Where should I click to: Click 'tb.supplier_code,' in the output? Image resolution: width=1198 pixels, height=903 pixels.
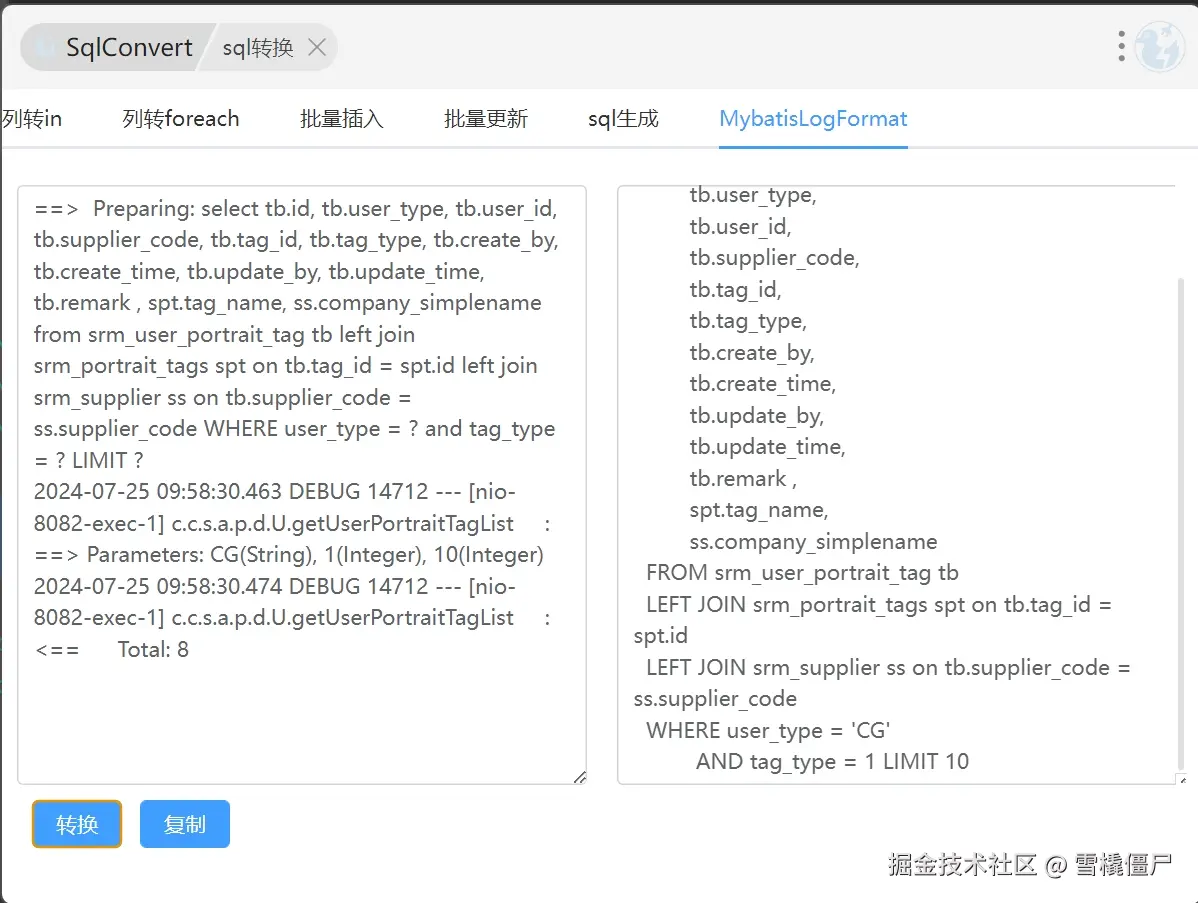[x=774, y=258]
